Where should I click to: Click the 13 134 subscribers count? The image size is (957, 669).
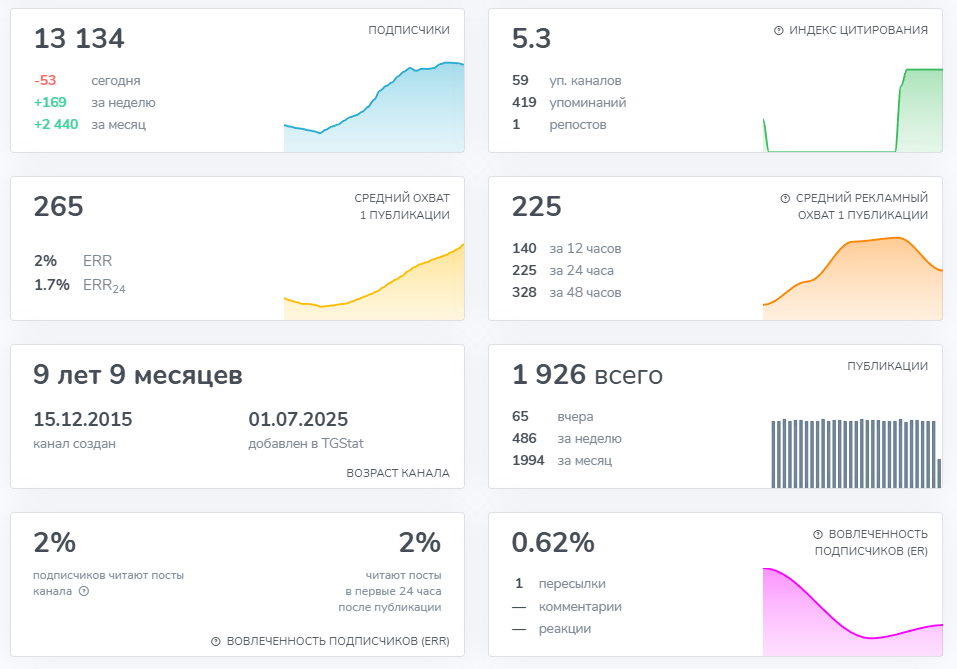pyautogui.click(x=79, y=38)
